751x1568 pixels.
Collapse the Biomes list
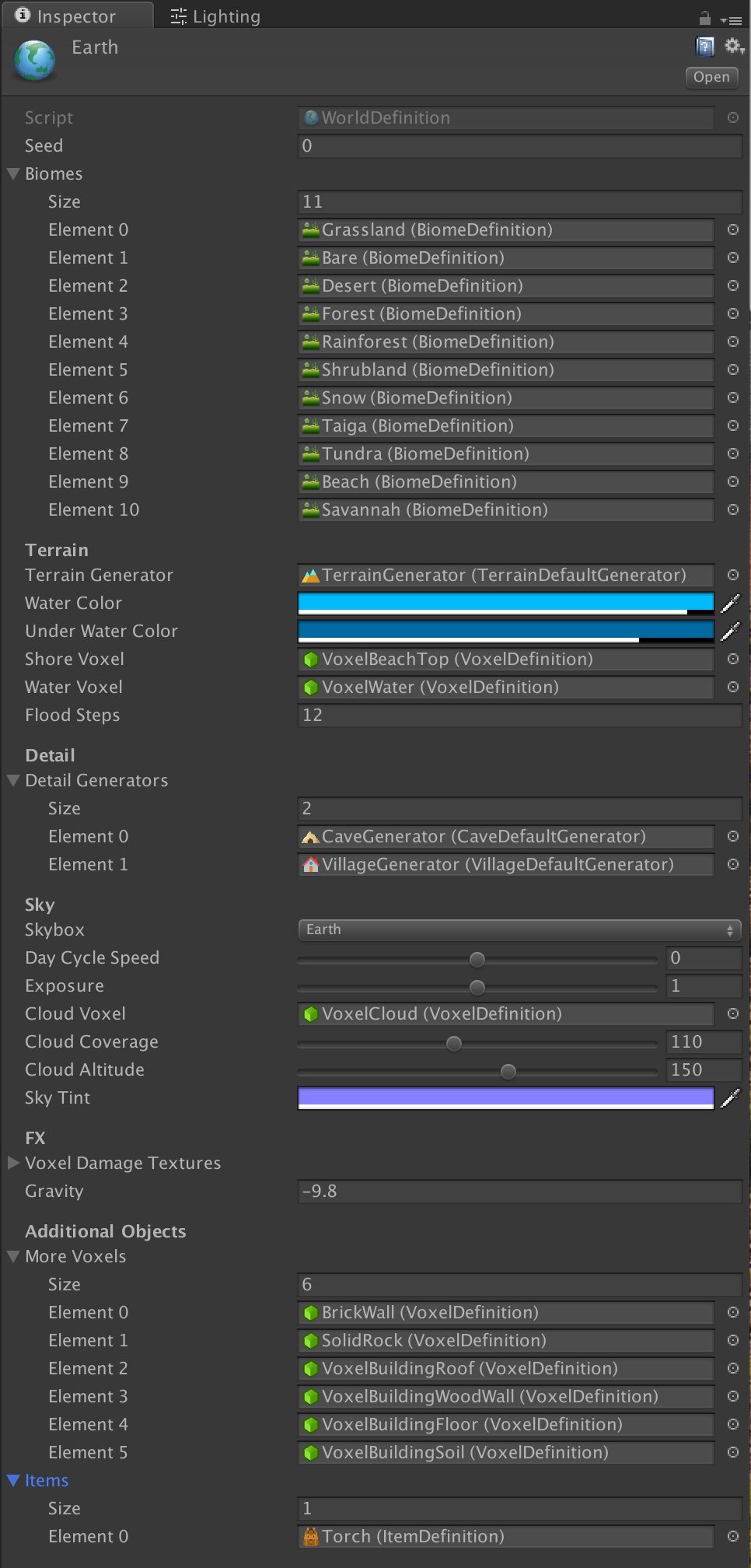[x=13, y=174]
